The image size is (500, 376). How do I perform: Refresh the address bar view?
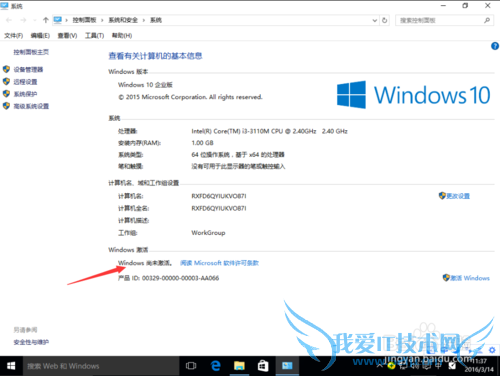point(385,20)
